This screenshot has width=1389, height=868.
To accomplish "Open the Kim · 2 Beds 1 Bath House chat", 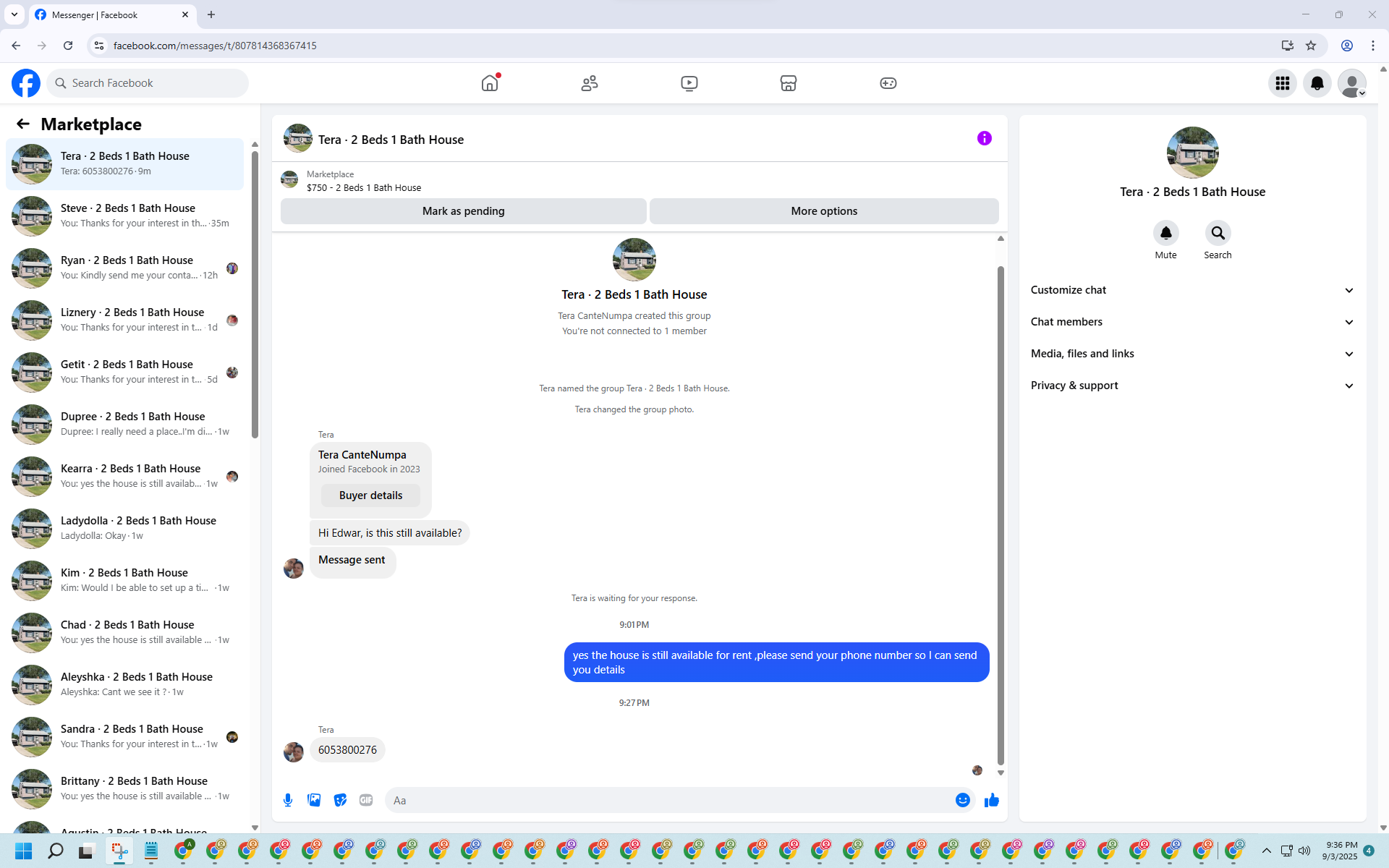I will coord(124,580).
